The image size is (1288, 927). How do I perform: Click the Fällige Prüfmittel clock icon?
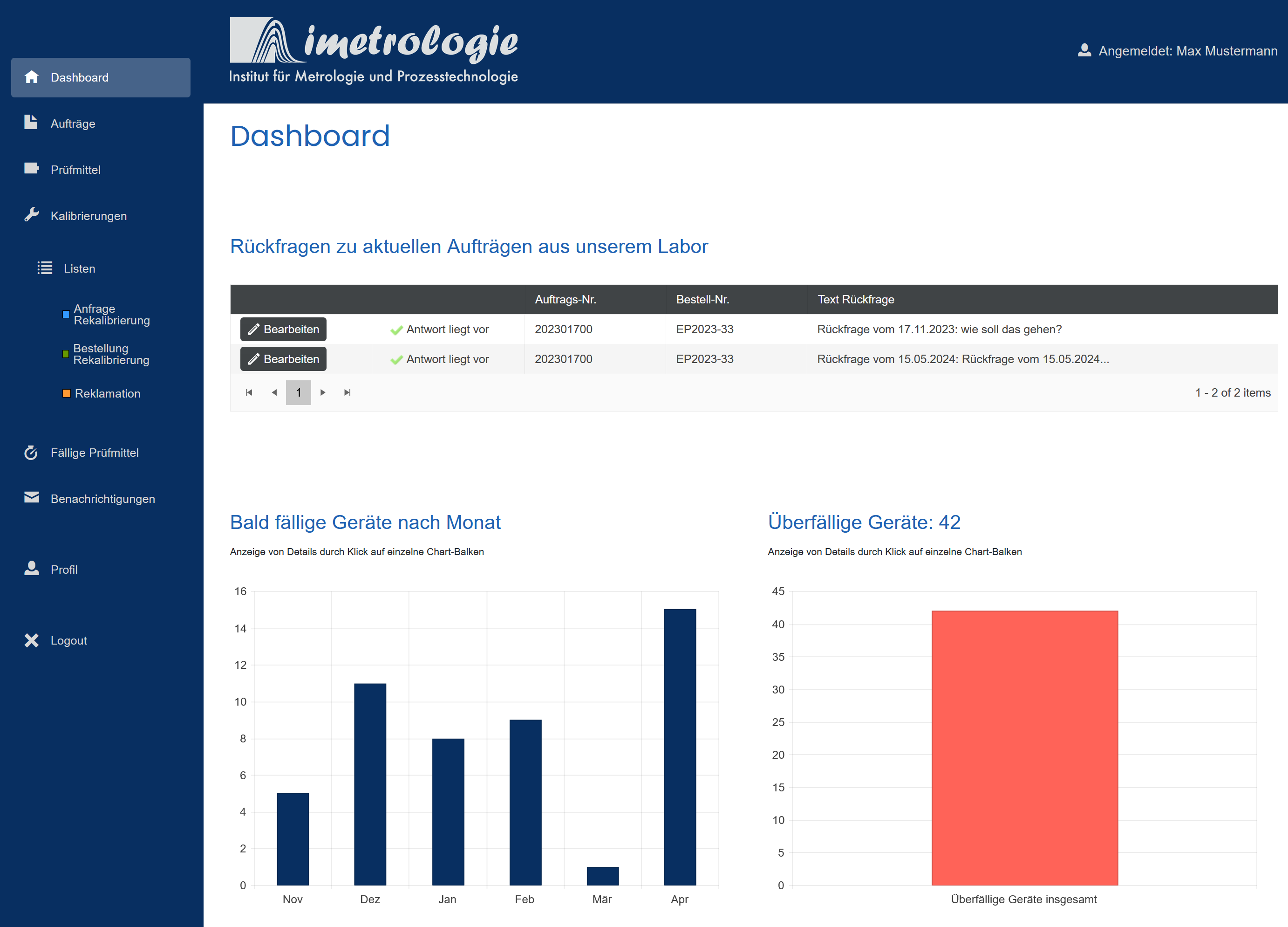pos(31,453)
